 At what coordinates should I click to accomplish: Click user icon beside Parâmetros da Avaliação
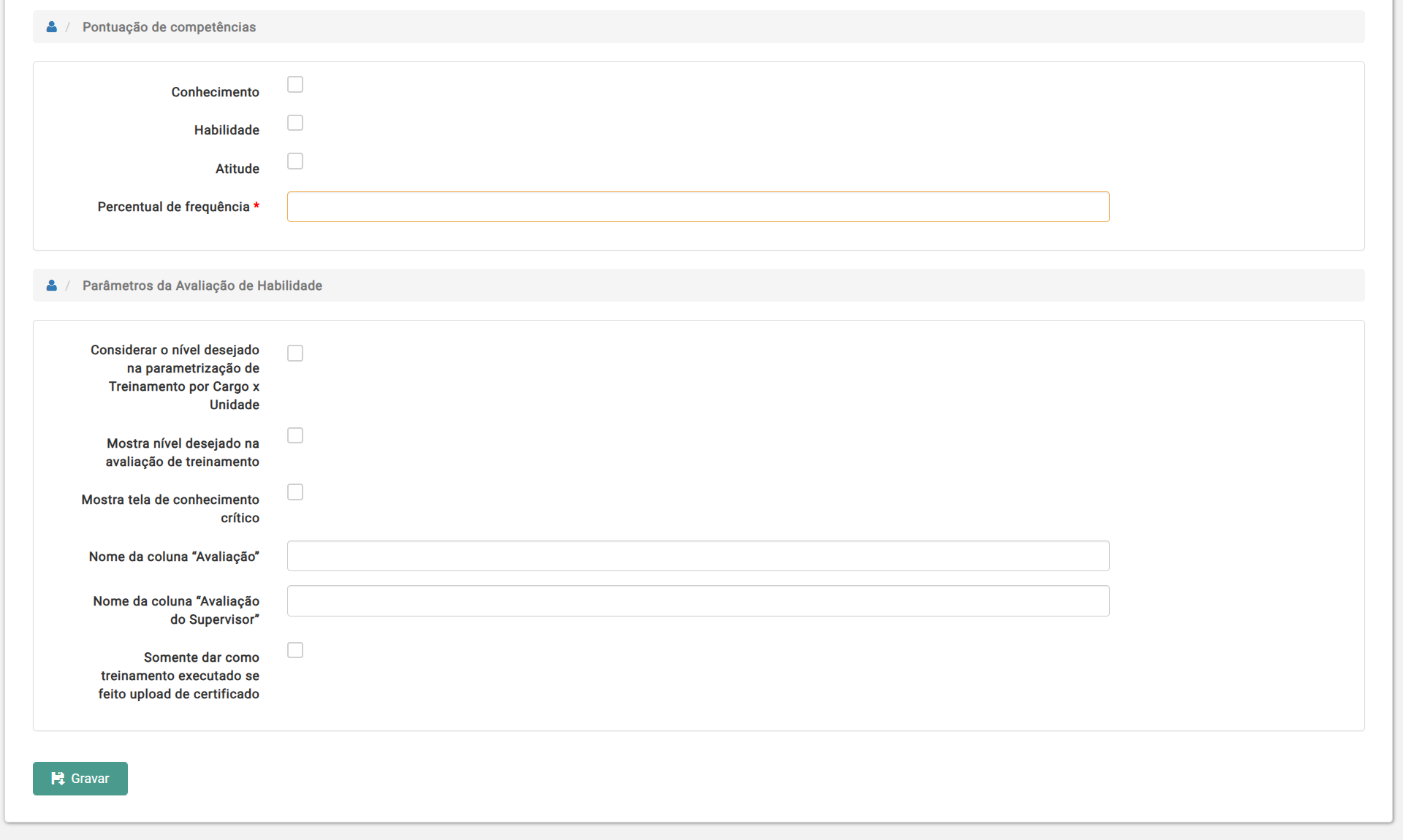(x=51, y=286)
